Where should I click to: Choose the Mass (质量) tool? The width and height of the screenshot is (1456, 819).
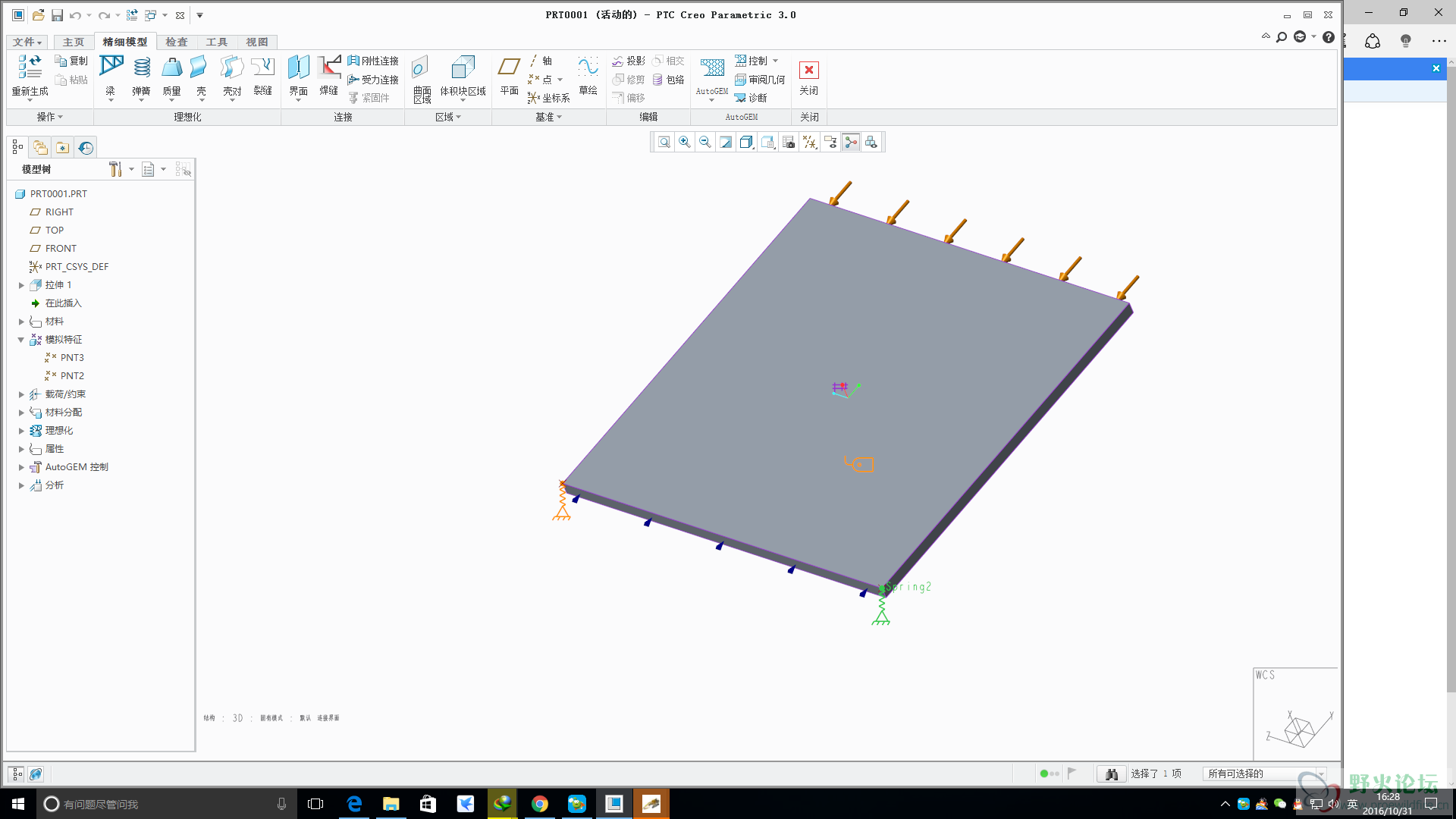(171, 67)
